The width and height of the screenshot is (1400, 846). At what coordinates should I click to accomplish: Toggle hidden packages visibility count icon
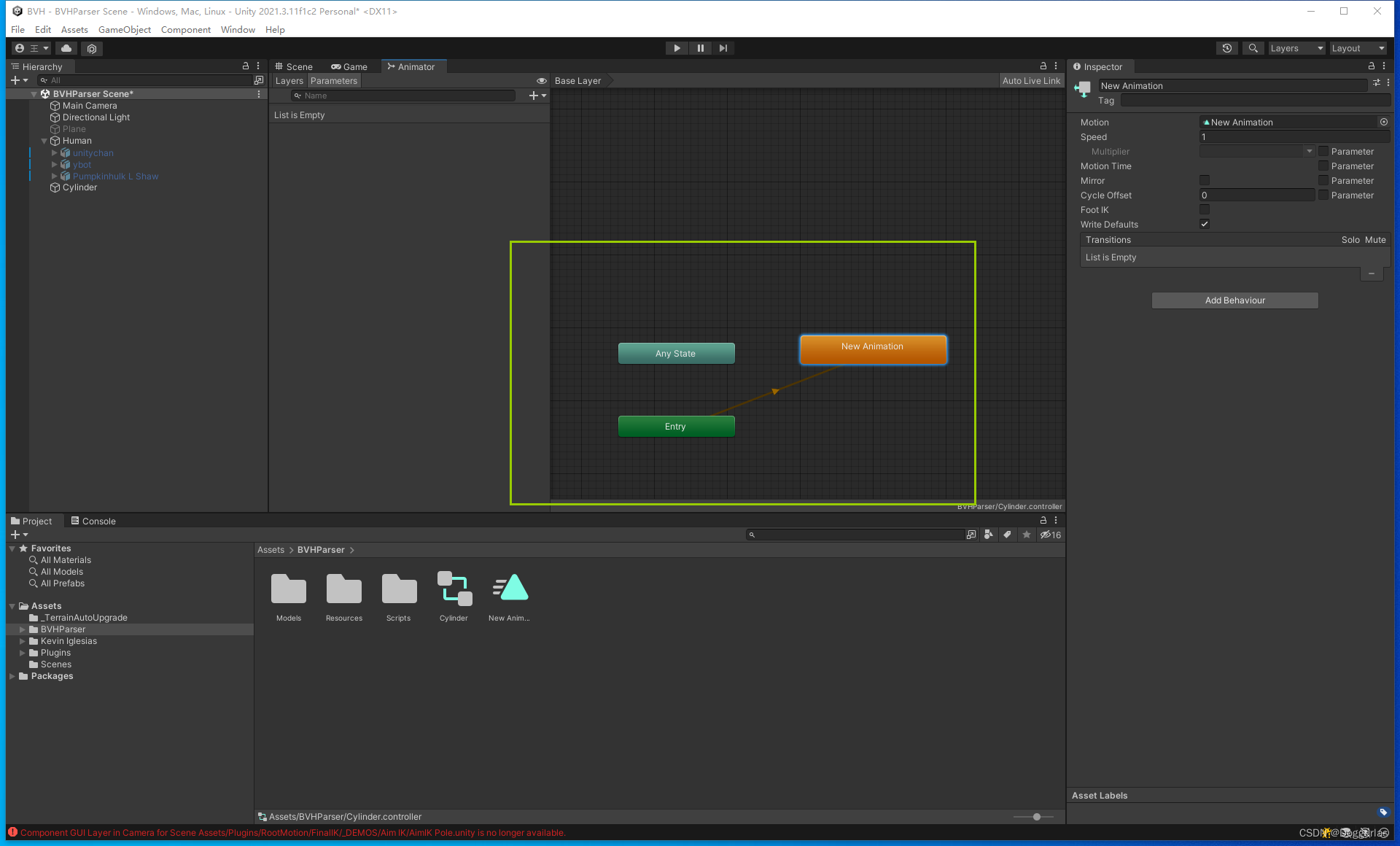tap(1050, 535)
